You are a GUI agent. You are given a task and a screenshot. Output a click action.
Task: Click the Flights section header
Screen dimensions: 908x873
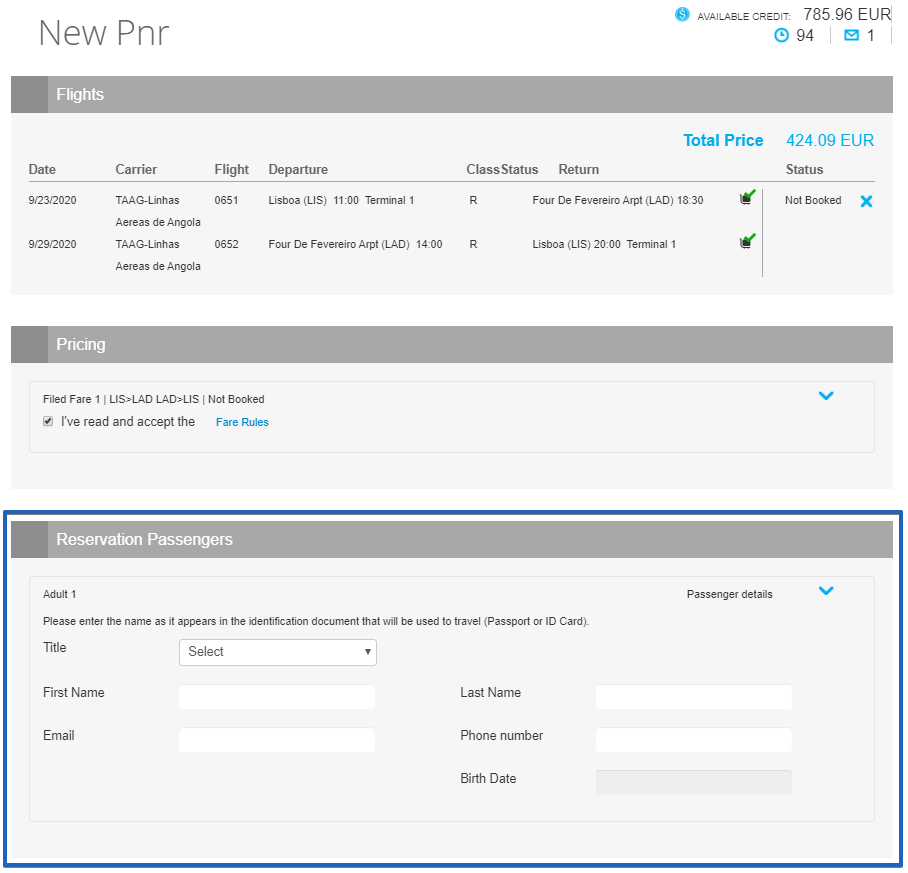click(80, 95)
